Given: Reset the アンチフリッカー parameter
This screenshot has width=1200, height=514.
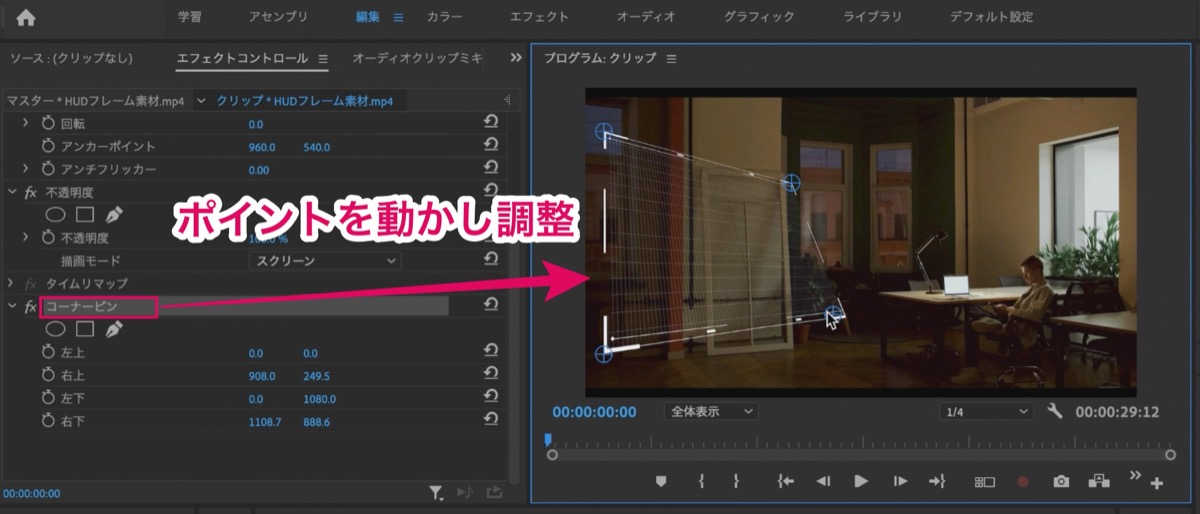Looking at the screenshot, I should tap(491, 169).
